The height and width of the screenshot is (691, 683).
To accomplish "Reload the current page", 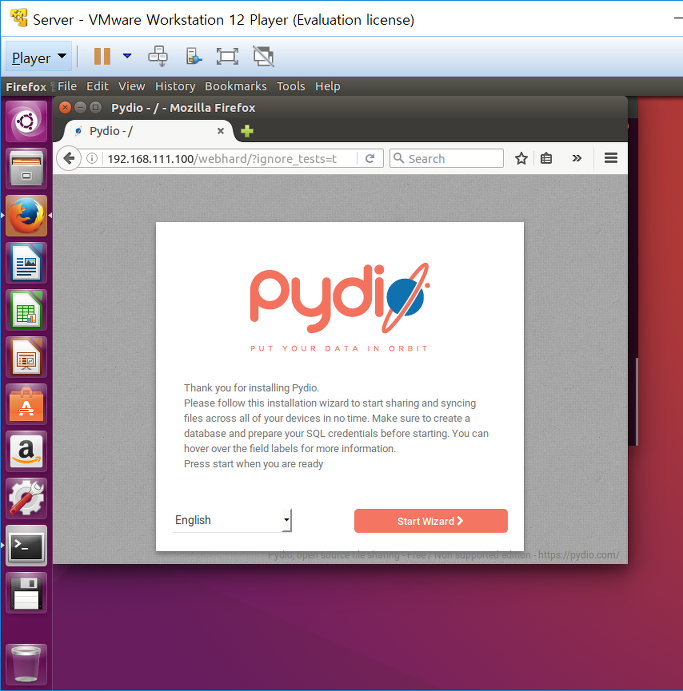I will (x=370, y=158).
